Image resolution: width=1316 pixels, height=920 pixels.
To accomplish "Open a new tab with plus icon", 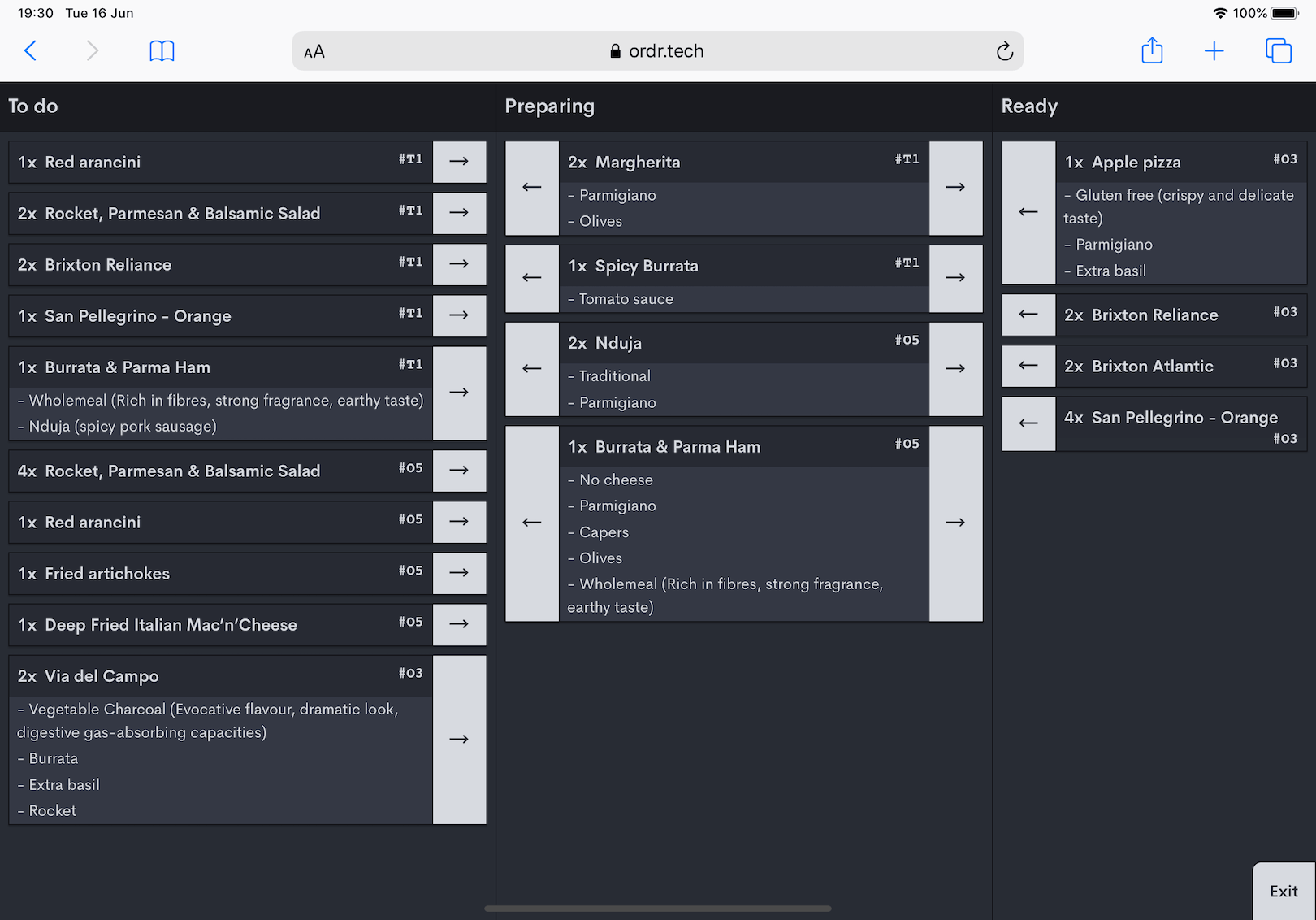I will pos(1214,51).
